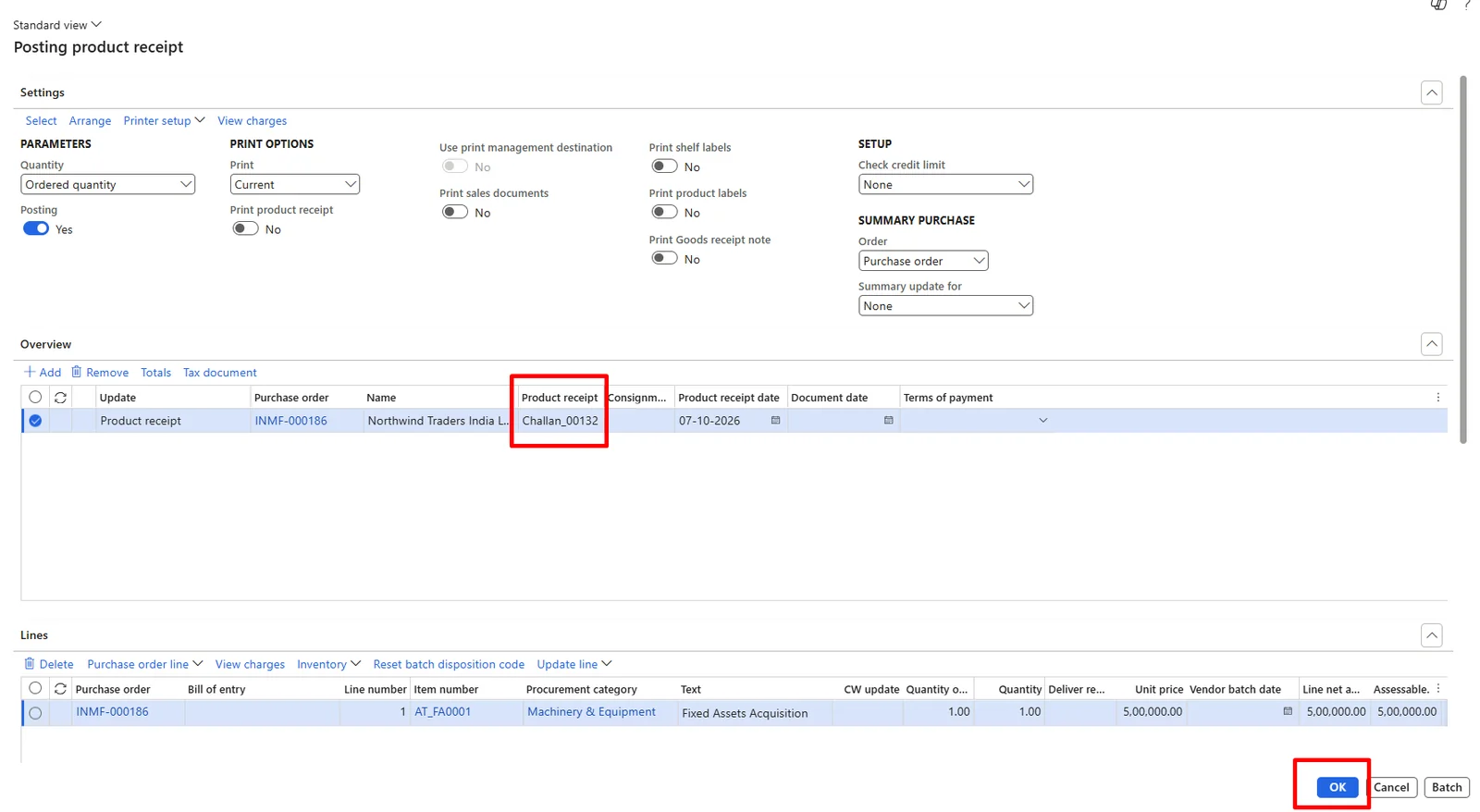Open the Inventory menu in Lines
This screenshot has height=812, width=1480.
tap(328, 664)
